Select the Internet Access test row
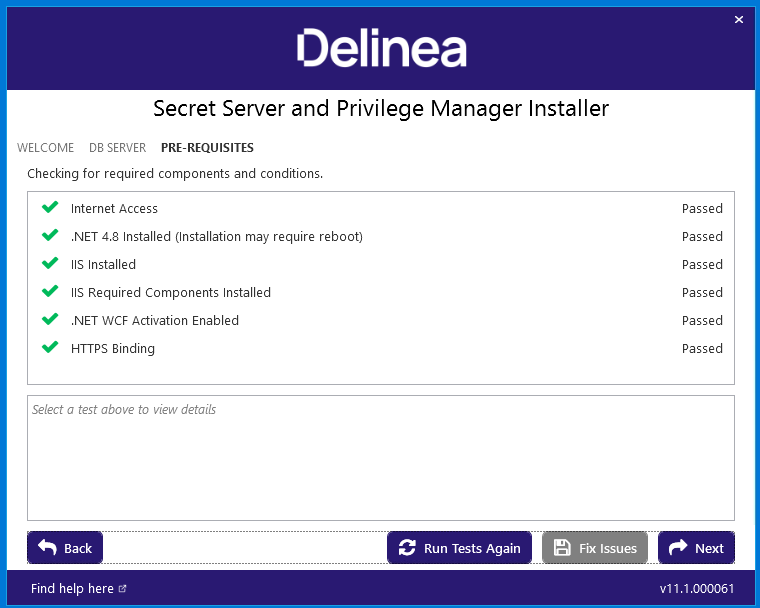760x608 pixels. 381,208
